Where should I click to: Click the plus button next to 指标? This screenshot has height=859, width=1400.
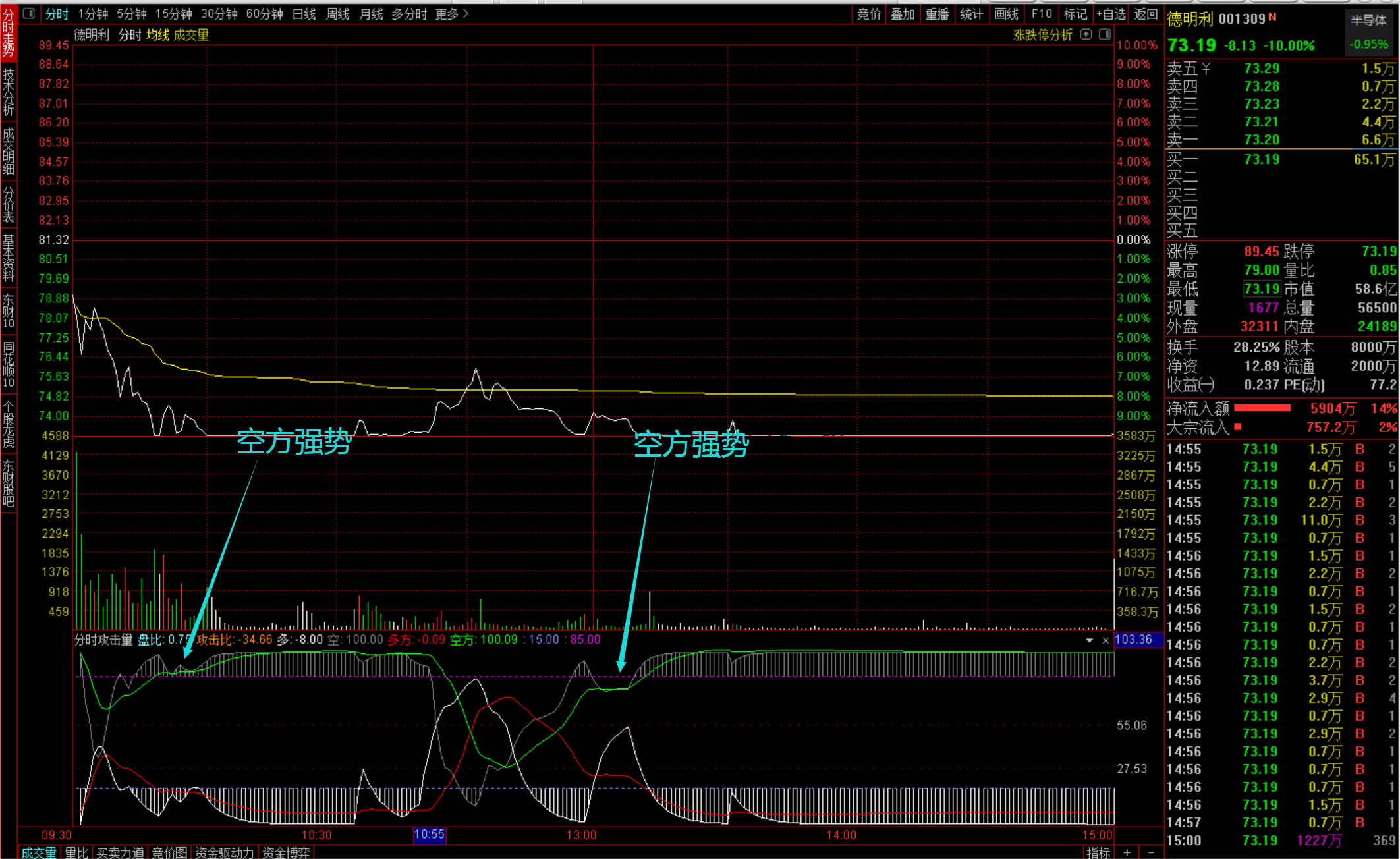point(1127,852)
